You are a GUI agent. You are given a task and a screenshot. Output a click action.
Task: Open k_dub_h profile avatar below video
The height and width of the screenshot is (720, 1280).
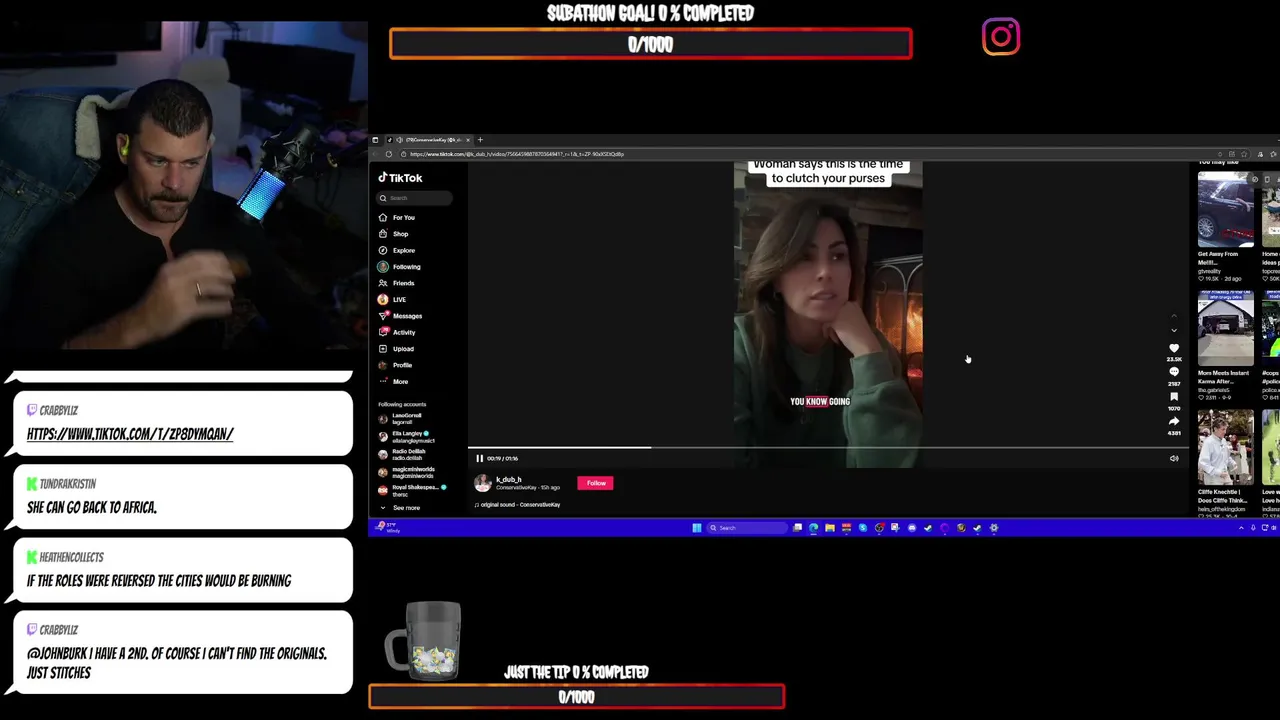pyautogui.click(x=483, y=483)
